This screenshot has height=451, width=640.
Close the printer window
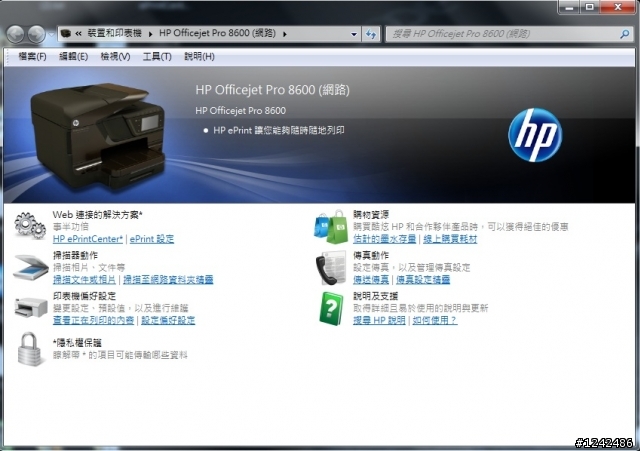pos(618,7)
